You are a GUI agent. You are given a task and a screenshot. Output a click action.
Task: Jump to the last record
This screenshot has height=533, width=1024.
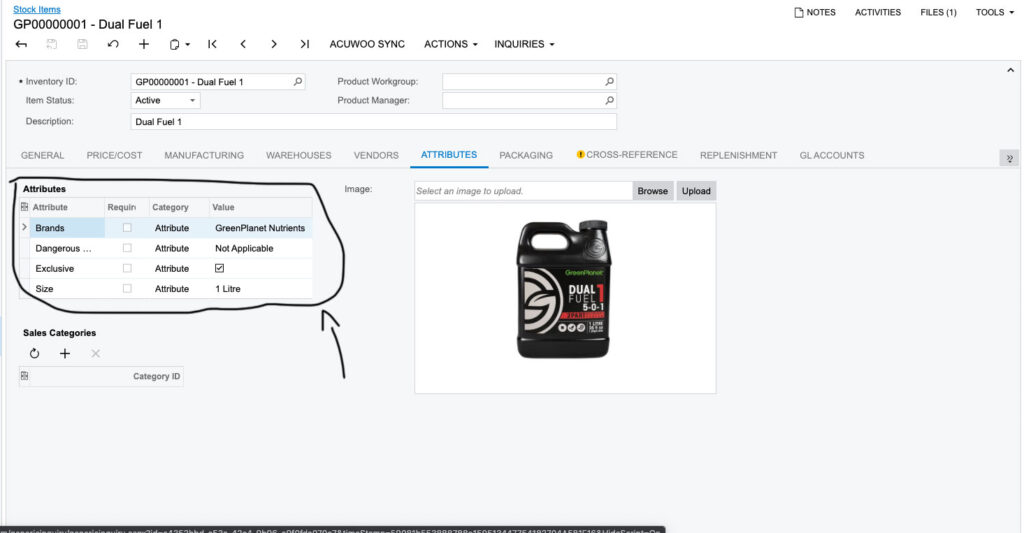[x=304, y=44]
